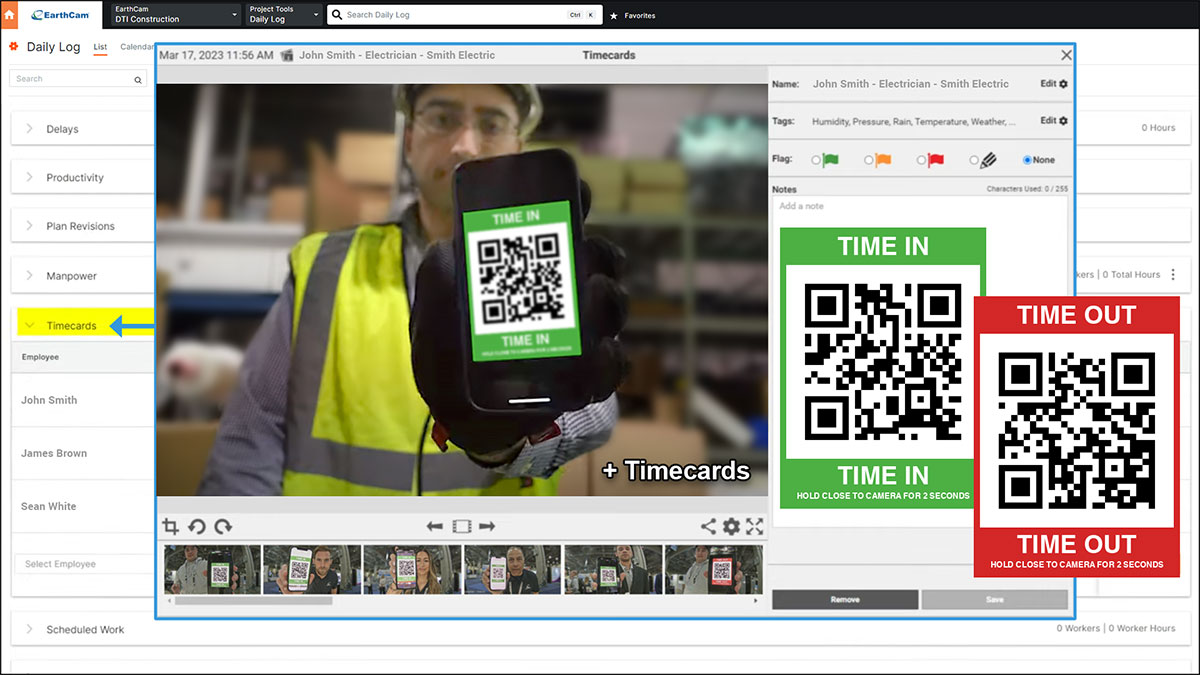Click the Edit link for Name
The width and height of the screenshot is (1200, 675).
(x=1048, y=84)
